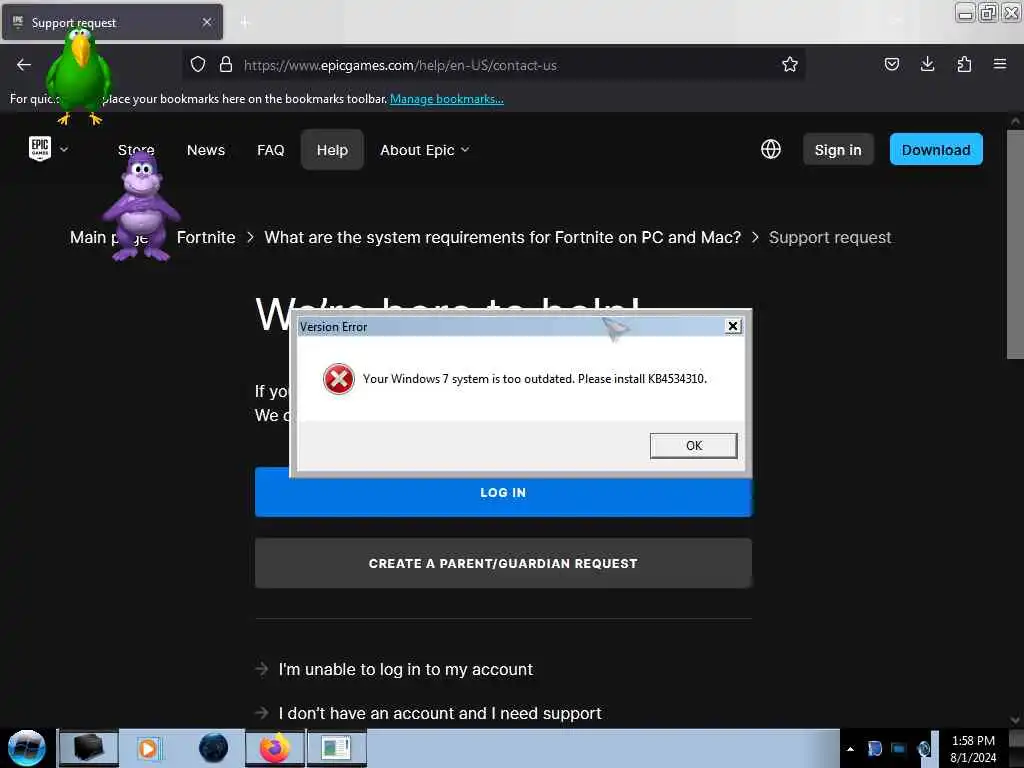The width and height of the screenshot is (1024, 768).
Task: Select the Support request browser tab
Action: coord(112,22)
